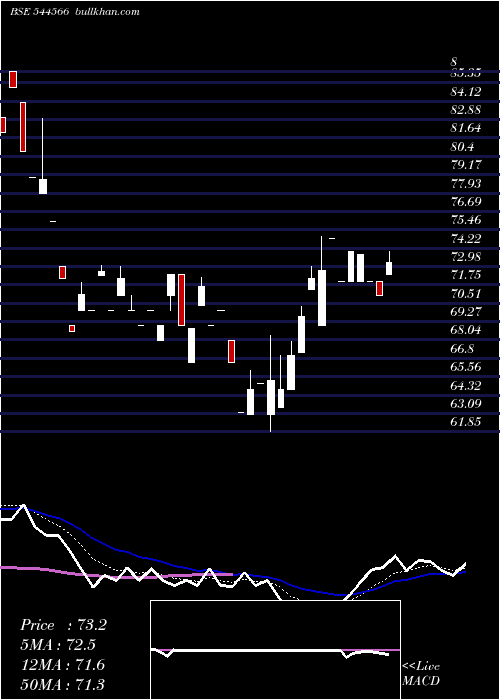
Task: Click the 50MA : 71.3 readout
Action: point(63,684)
